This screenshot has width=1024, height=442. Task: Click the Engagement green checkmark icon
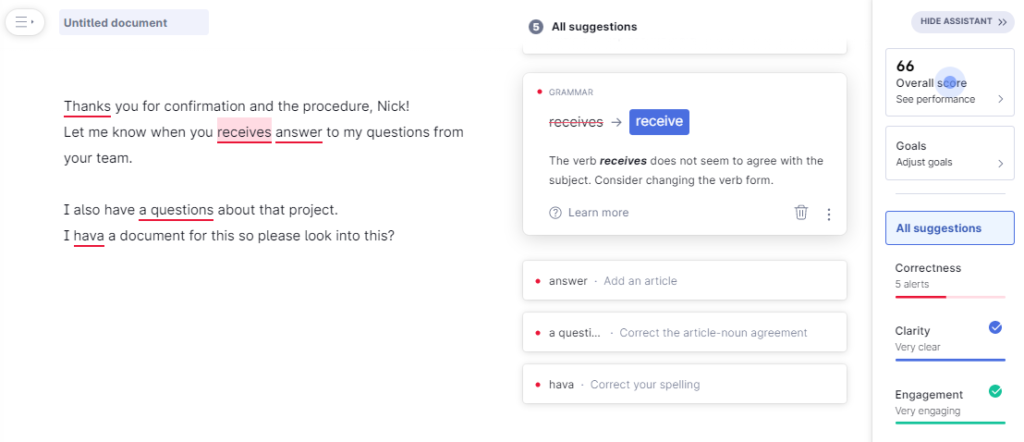click(995, 391)
